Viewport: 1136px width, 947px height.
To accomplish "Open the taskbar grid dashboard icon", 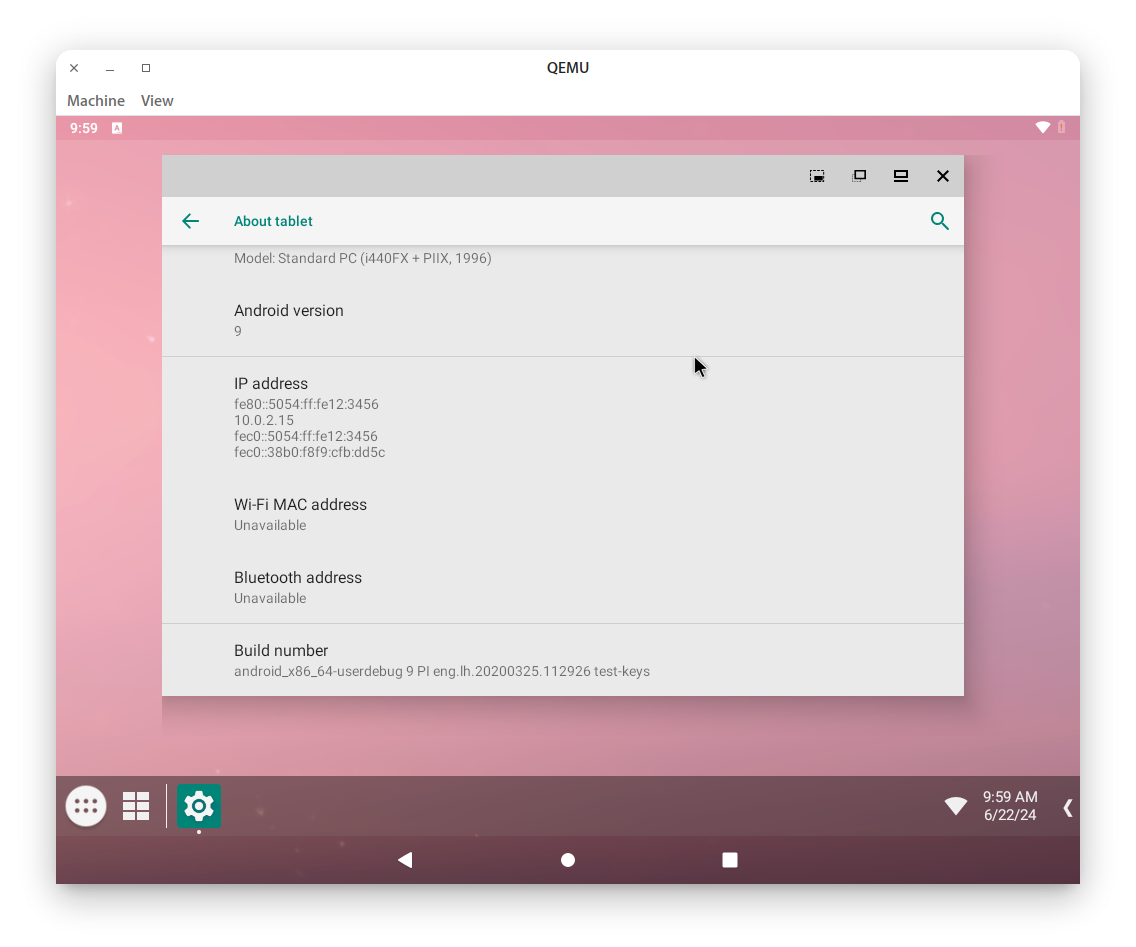I will click(x=135, y=806).
